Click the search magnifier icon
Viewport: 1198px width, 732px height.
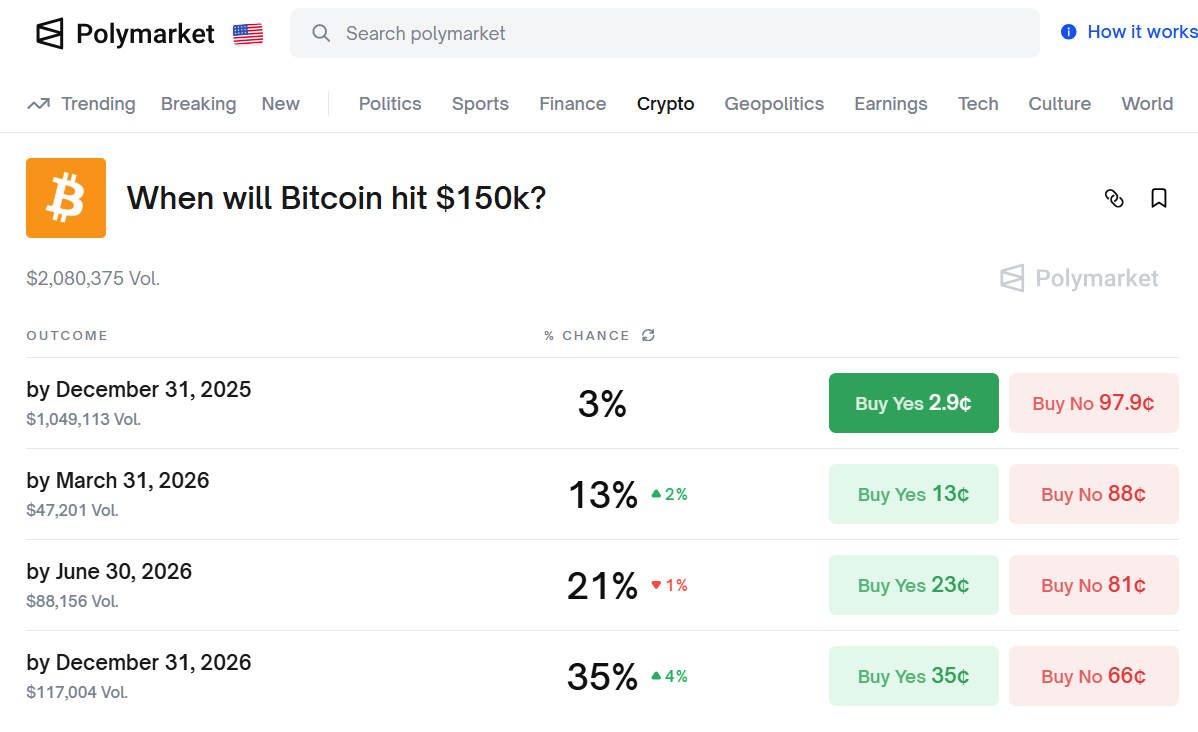320,33
